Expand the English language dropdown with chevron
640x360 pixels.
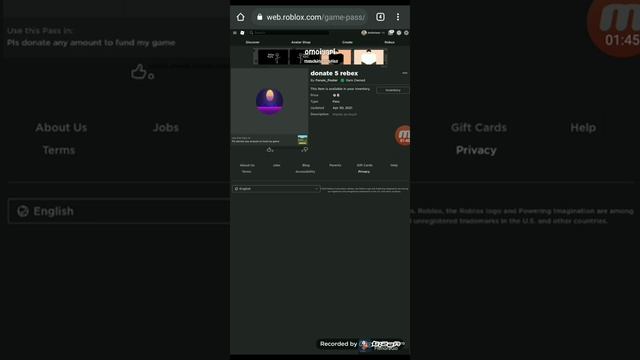pyautogui.click(x=276, y=189)
